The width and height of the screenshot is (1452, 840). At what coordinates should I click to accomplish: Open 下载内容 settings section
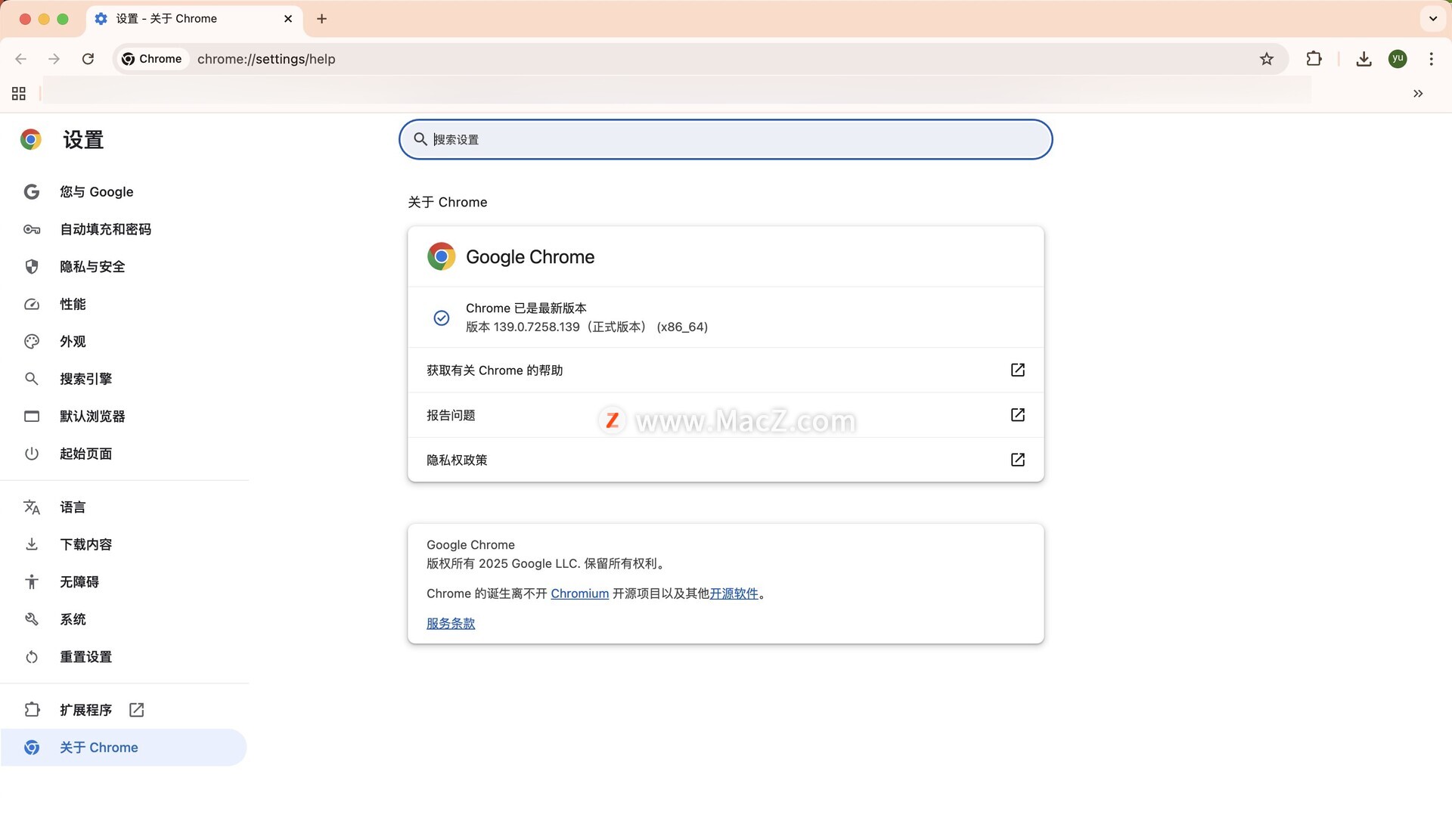point(124,544)
